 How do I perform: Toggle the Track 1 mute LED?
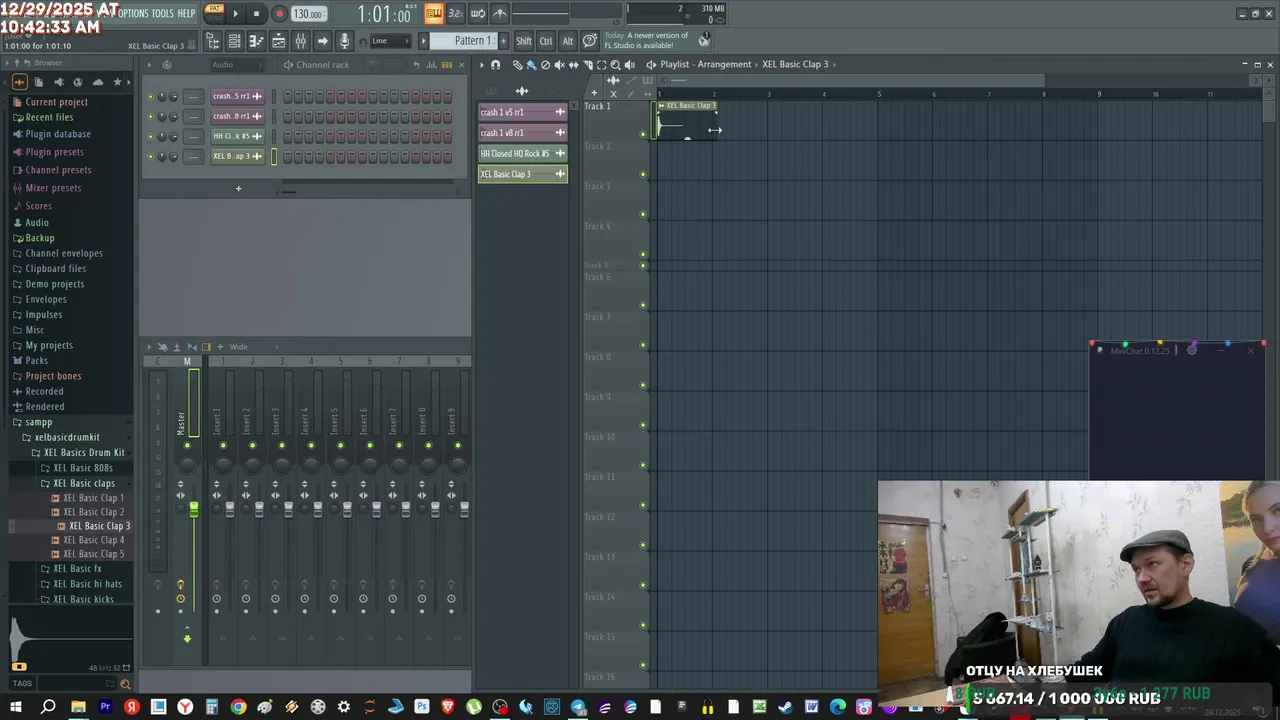click(x=643, y=134)
